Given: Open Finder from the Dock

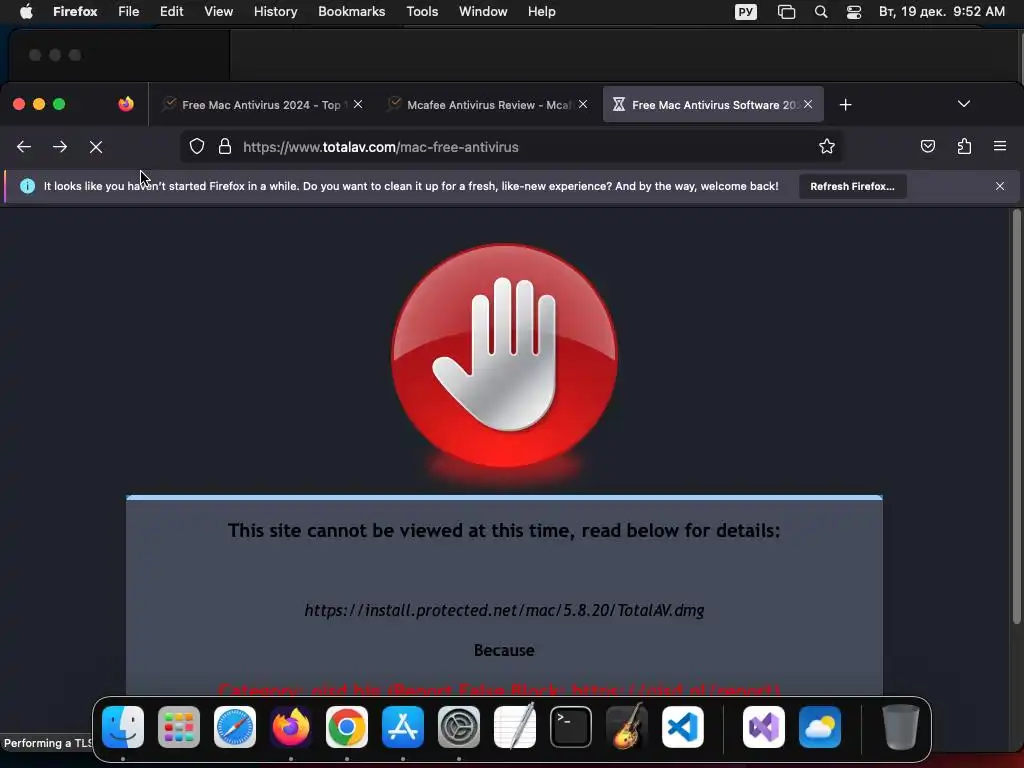Looking at the screenshot, I should [123, 727].
